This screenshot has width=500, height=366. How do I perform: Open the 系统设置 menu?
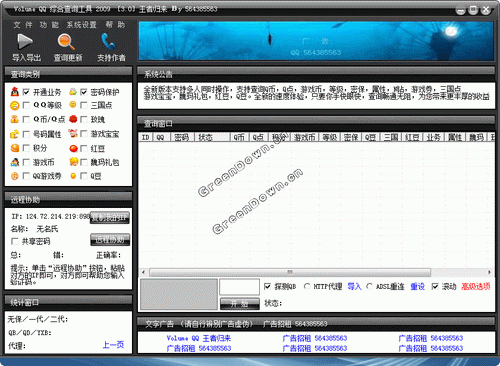(x=81, y=25)
